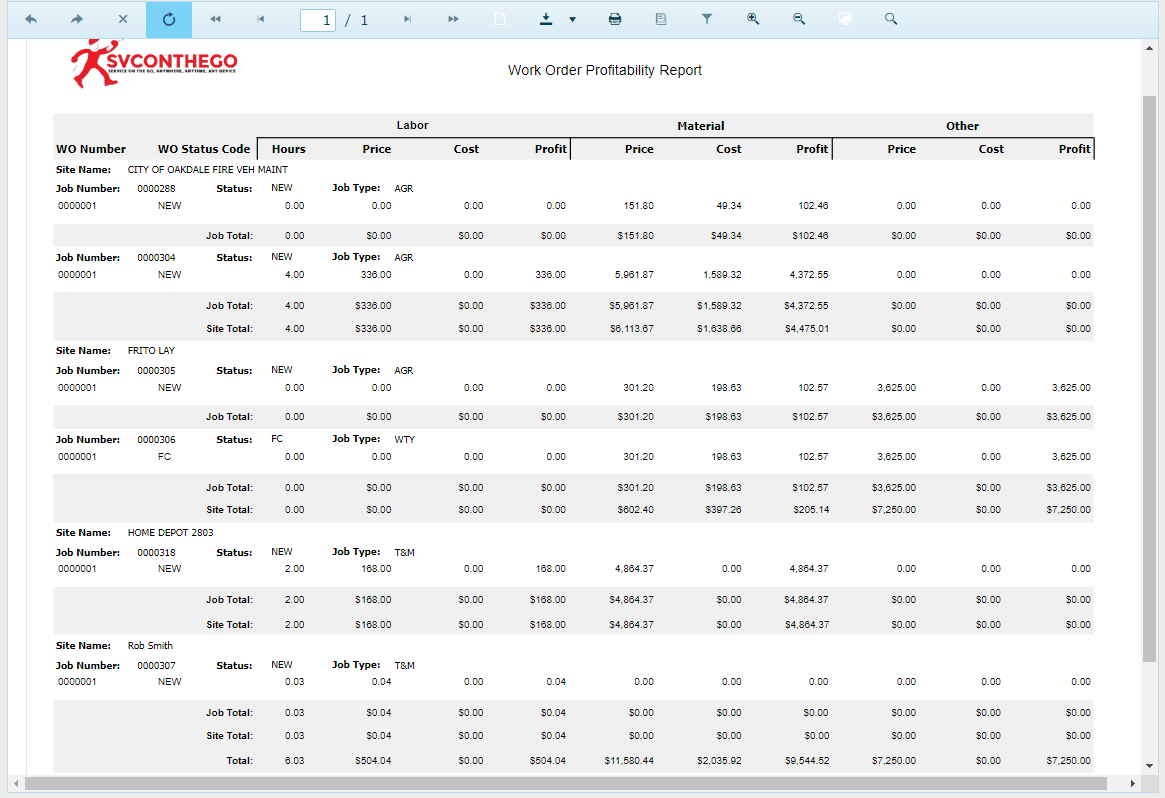Select site name HOME DEPOT 2803
This screenshot has height=798, width=1165.
click(170, 532)
